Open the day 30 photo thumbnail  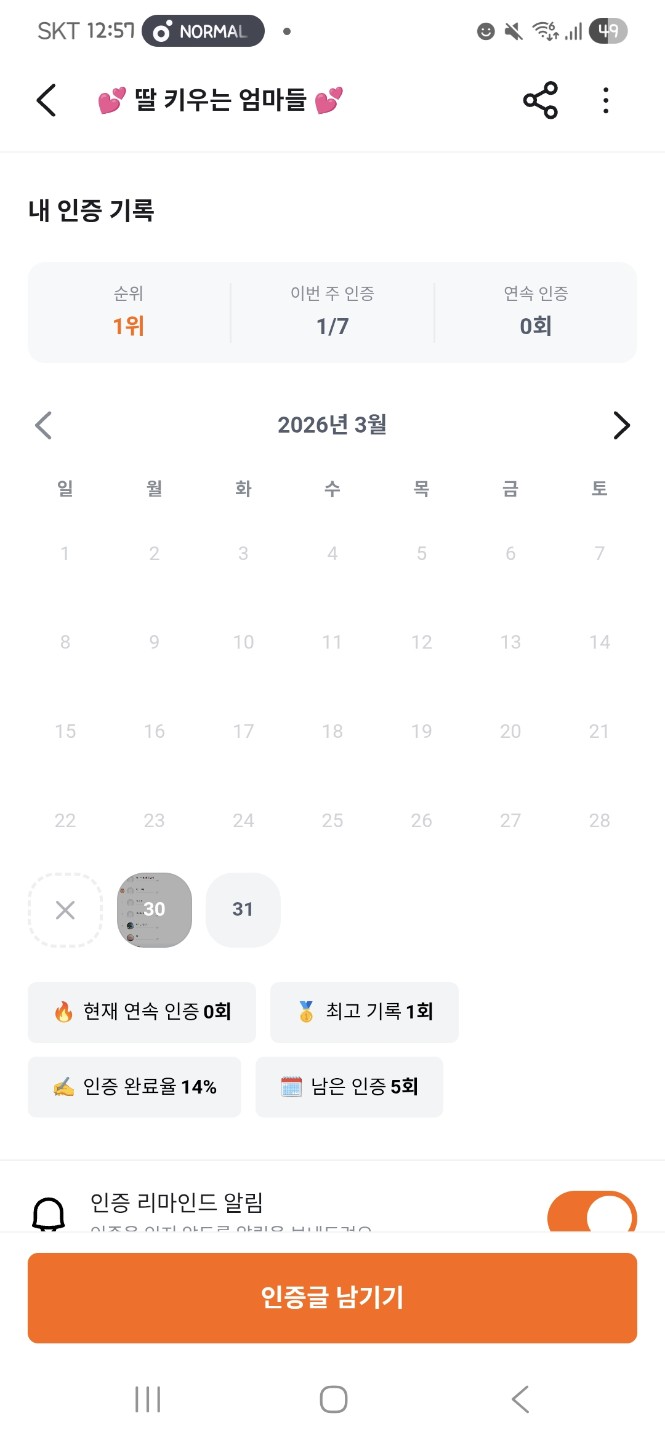(154, 910)
